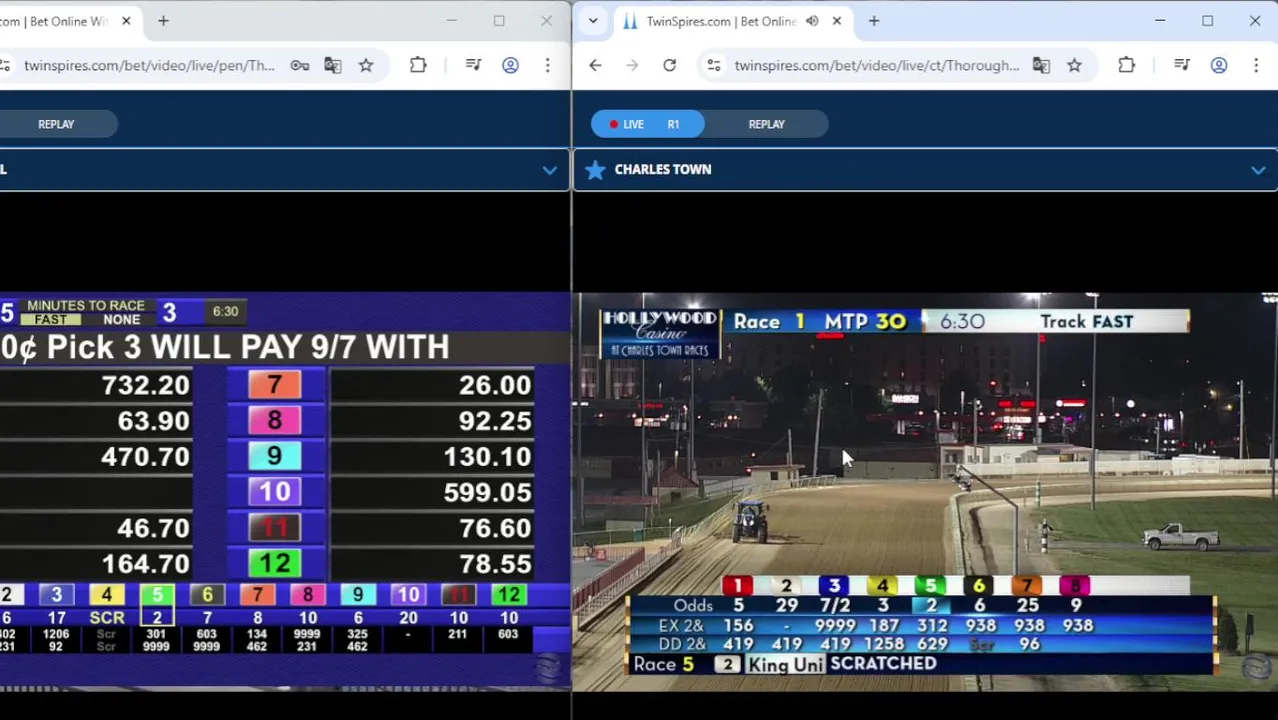Image resolution: width=1278 pixels, height=720 pixels.
Task: Close the tab in the left browser window
Action: tap(126, 21)
